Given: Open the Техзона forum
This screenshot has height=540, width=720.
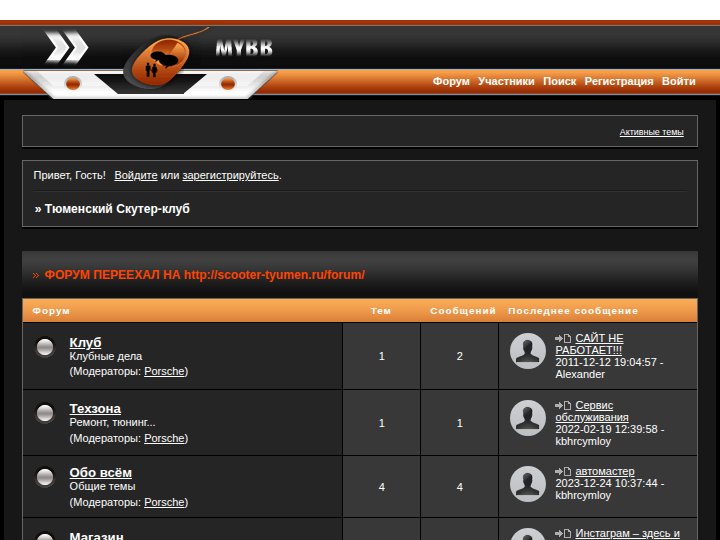Looking at the screenshot, I should click(95, 409).
